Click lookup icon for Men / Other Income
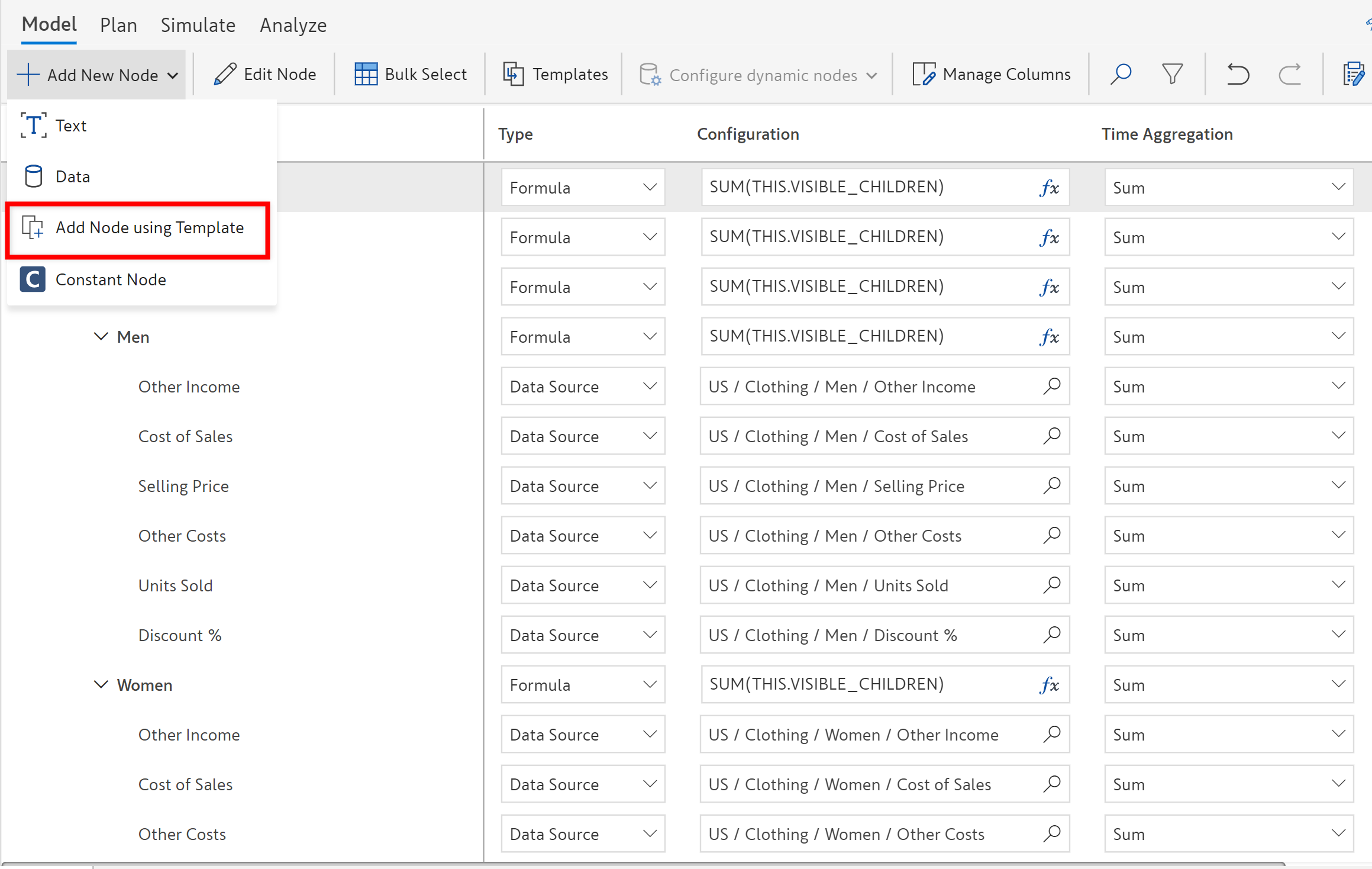Screen dimensions: 1372x869 [1052, 386]
